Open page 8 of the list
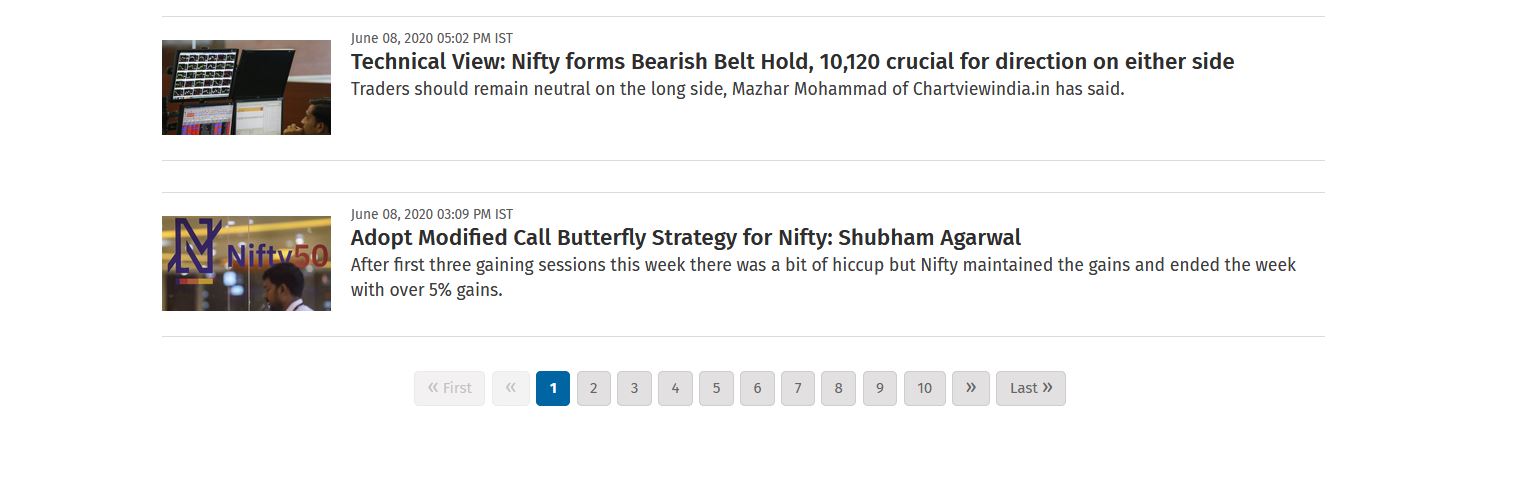 click(838, 388)
